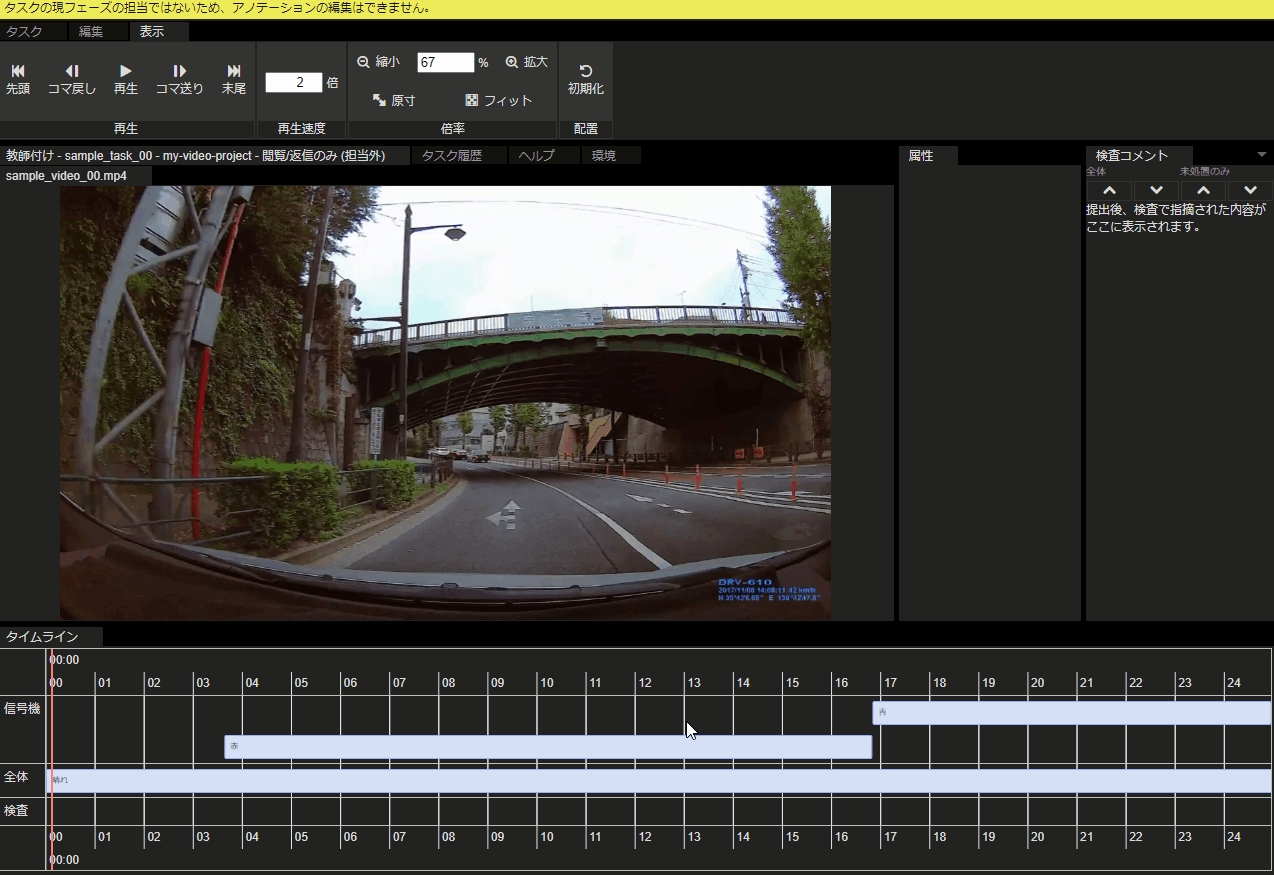This screenshot has height=875, width=1274.
Task: Click the playback speed input field
Action: tap(293, 82)
